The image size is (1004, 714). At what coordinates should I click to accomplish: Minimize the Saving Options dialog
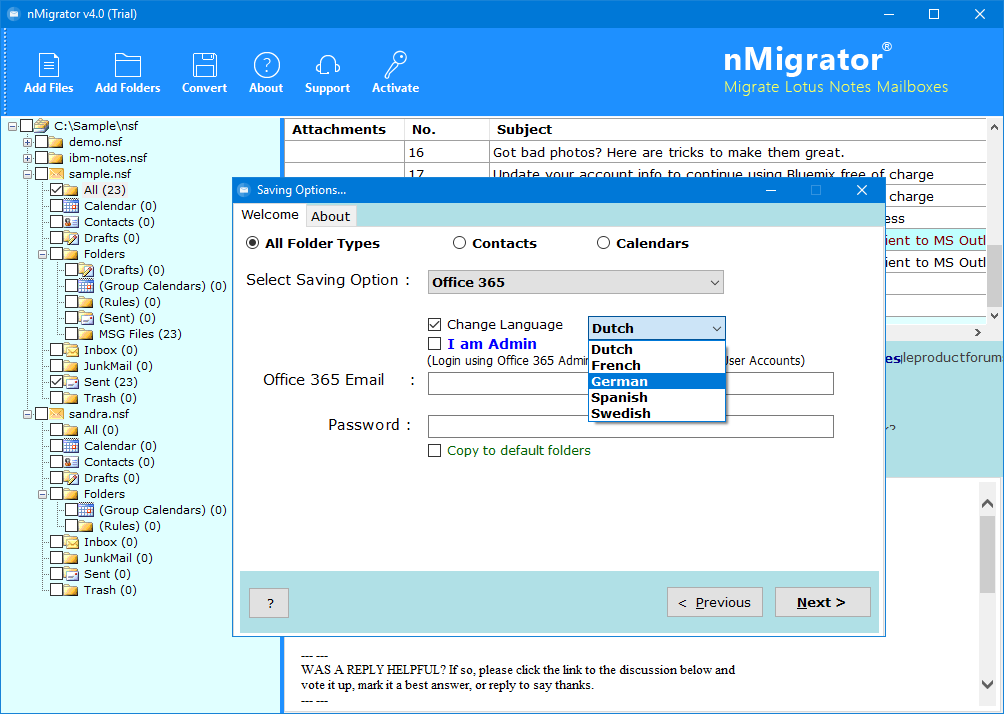click(771, 190)
